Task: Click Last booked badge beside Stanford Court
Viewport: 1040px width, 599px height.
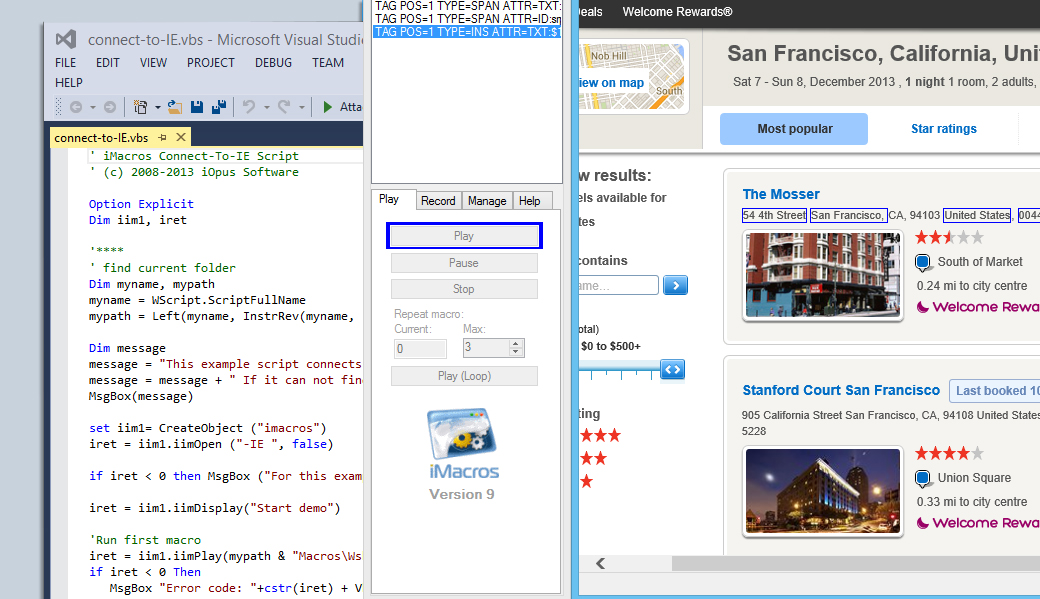Action: pyautogui.click(x=995, y=391)
